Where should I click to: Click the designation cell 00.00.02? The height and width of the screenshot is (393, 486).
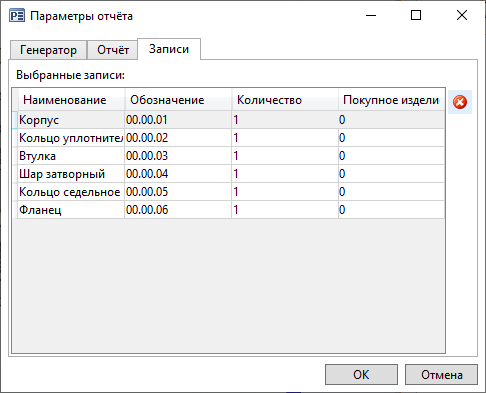[x=178, y=138]
